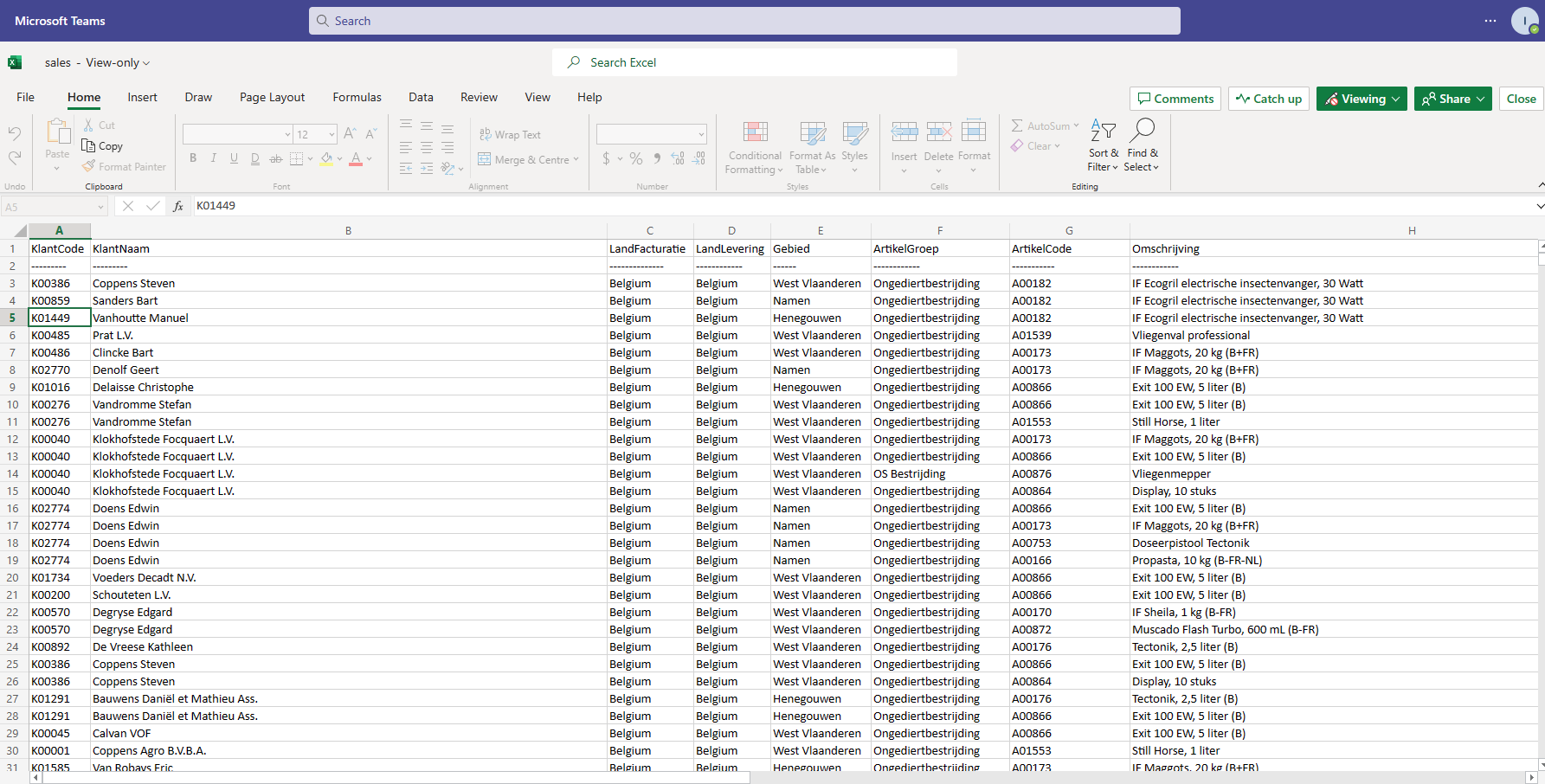Open the number format dropdown
1545x784 pixels.
coord(701,134)
